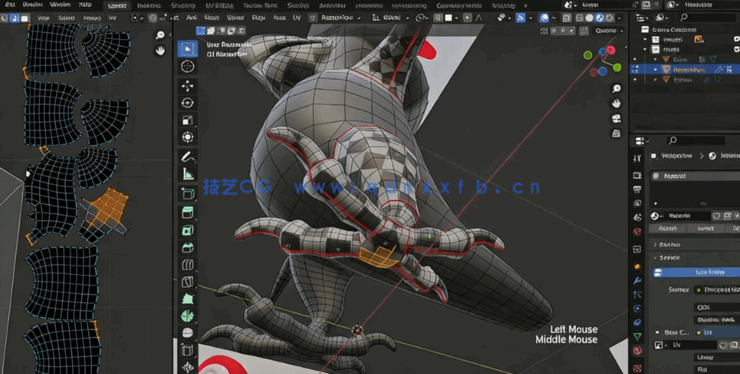Select the Loop Cut tool
Viewport: 740px width, 374px height.
coord(188,264)
